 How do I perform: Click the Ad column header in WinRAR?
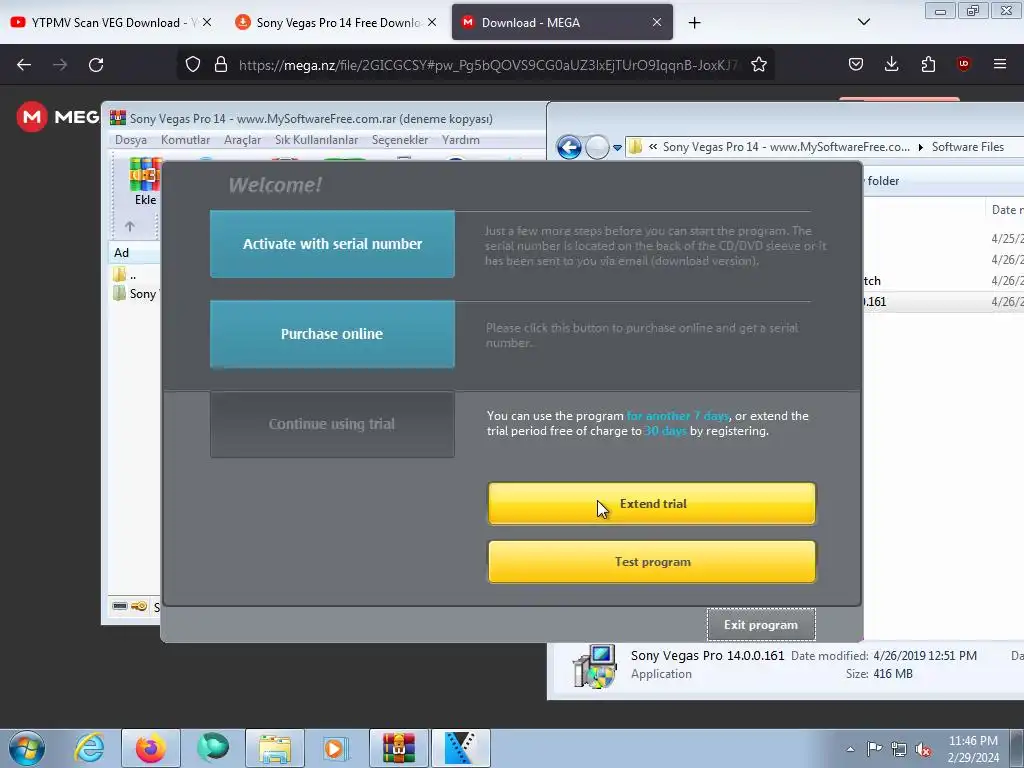(x=133, y=253)
